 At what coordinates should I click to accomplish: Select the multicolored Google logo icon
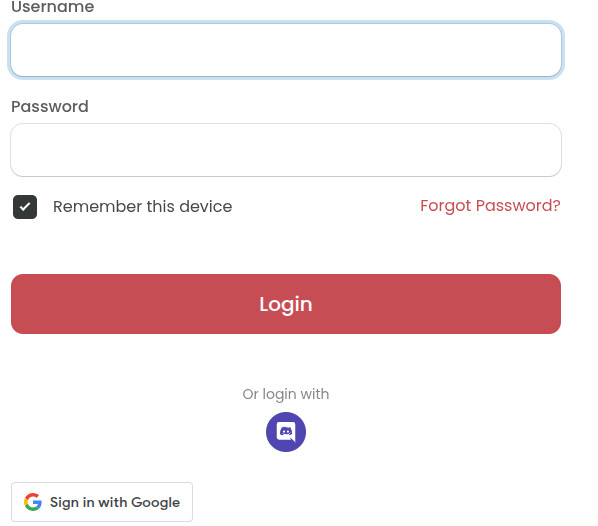(33, 502)
